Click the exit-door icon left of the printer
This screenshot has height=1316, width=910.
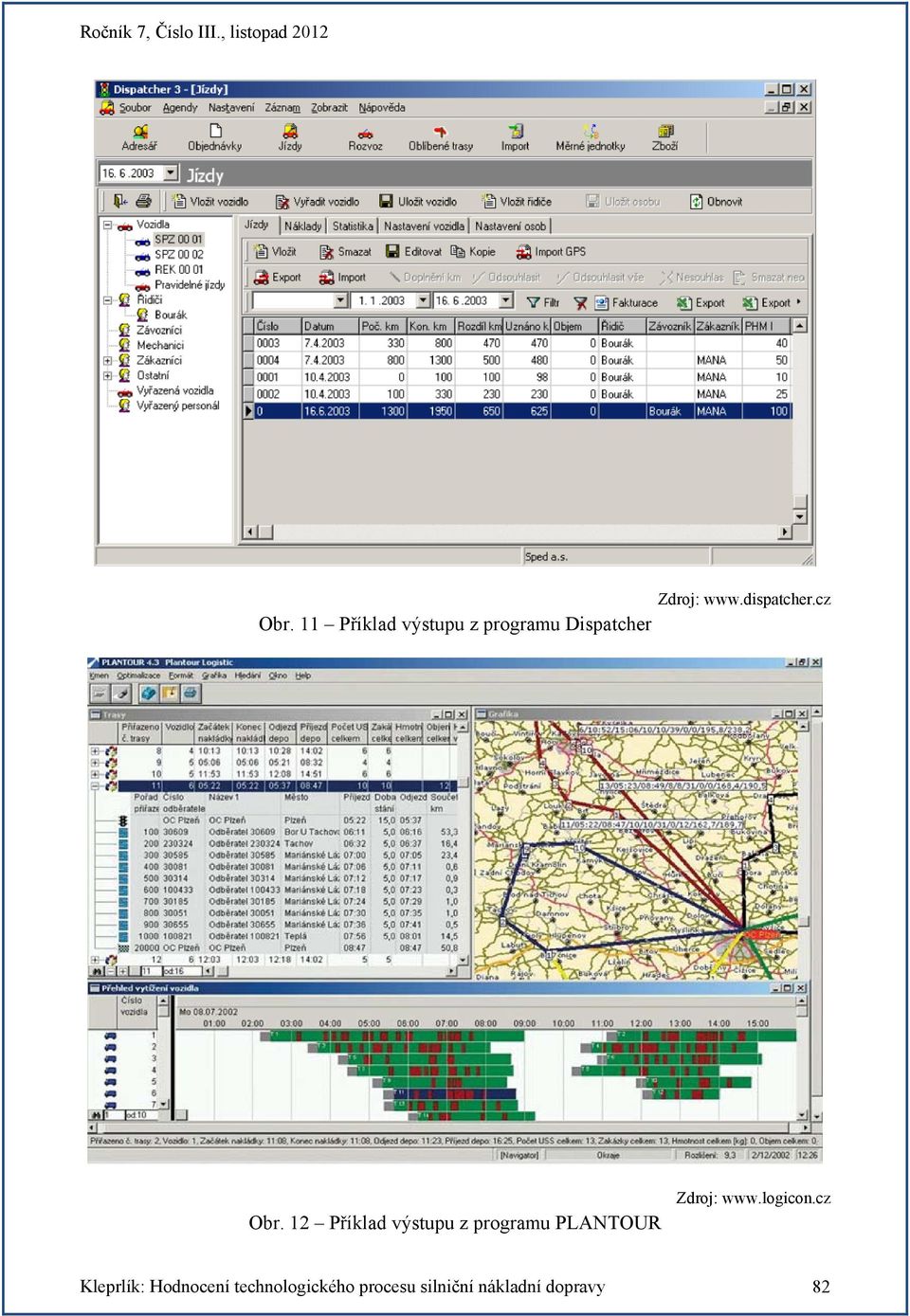[x=120, y=201]
